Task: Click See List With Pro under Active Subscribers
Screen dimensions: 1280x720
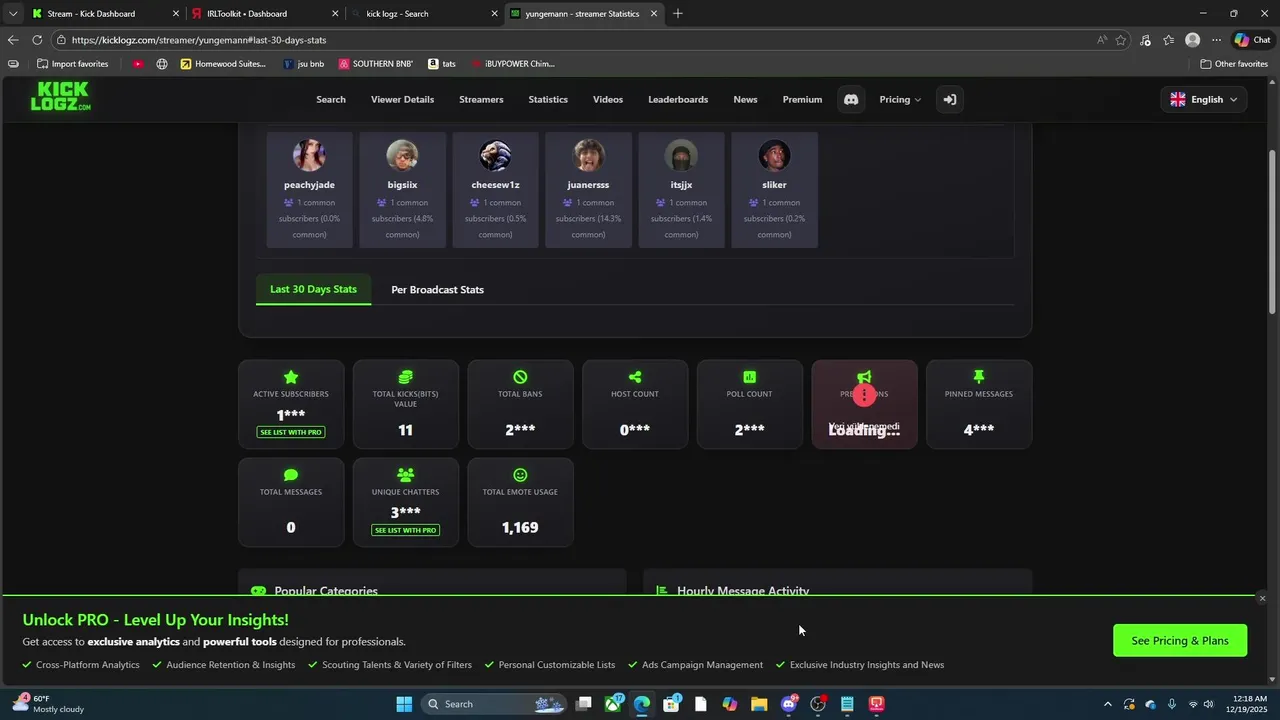Action: tap(291, 432)
